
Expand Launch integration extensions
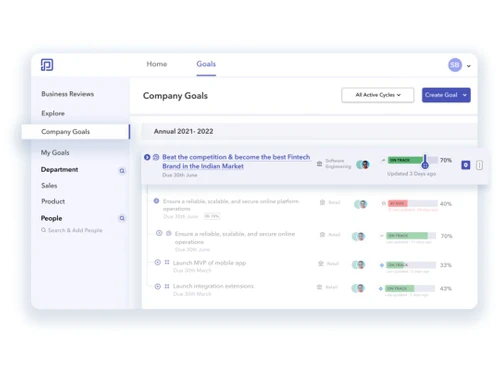pos(158,286)
